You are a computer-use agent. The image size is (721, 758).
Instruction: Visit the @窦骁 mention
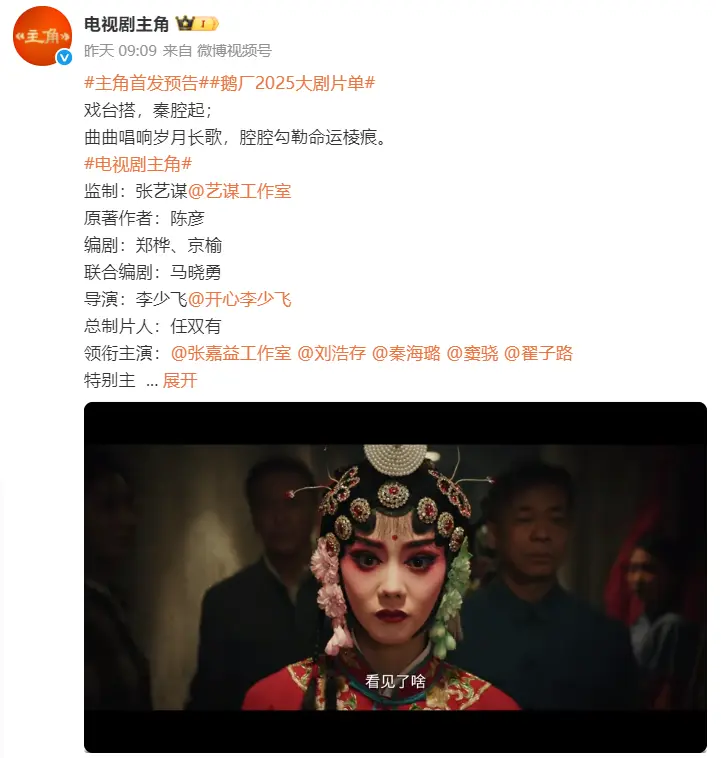472,353
